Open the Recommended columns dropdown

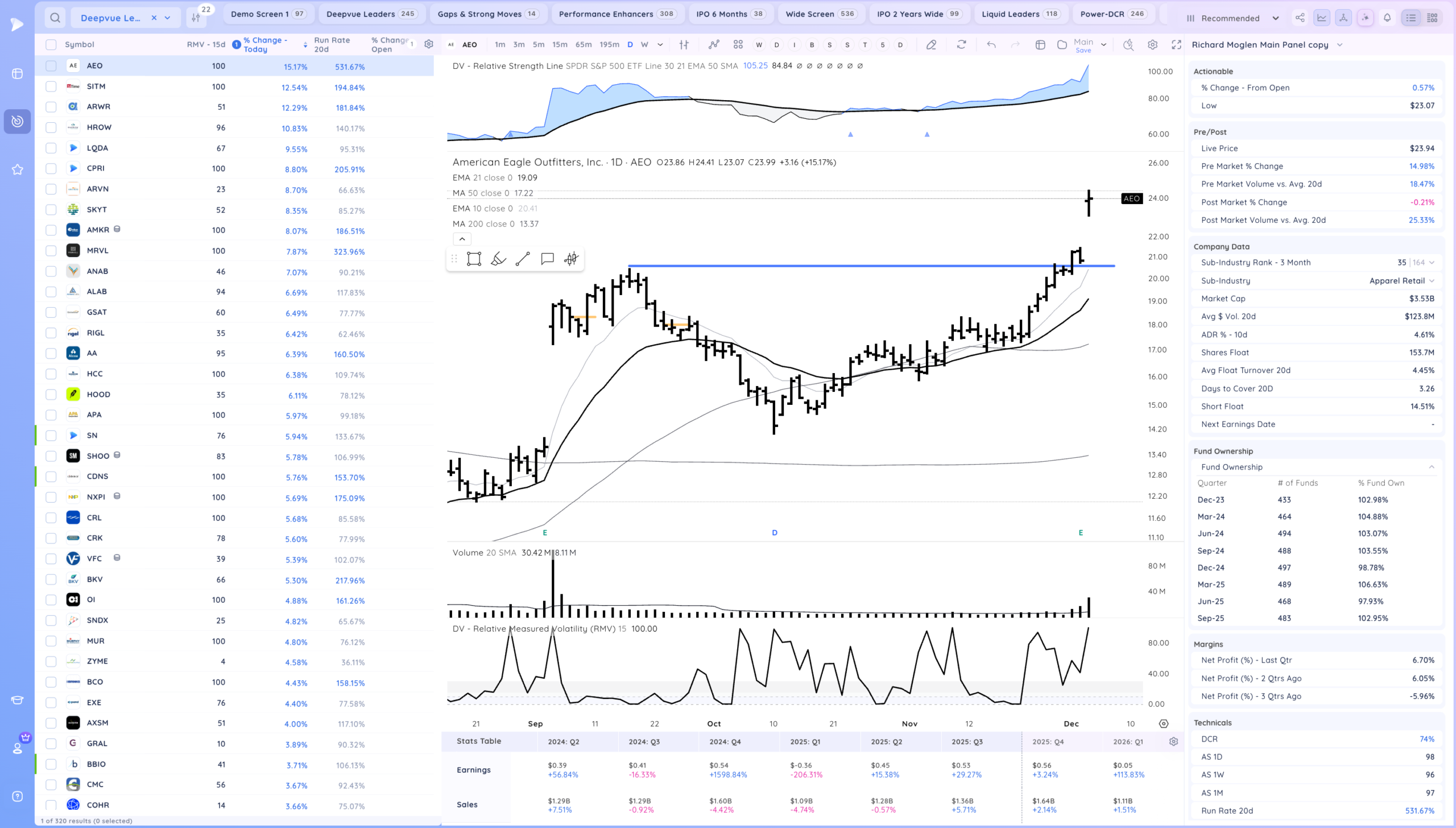(x=1232, y=18)
